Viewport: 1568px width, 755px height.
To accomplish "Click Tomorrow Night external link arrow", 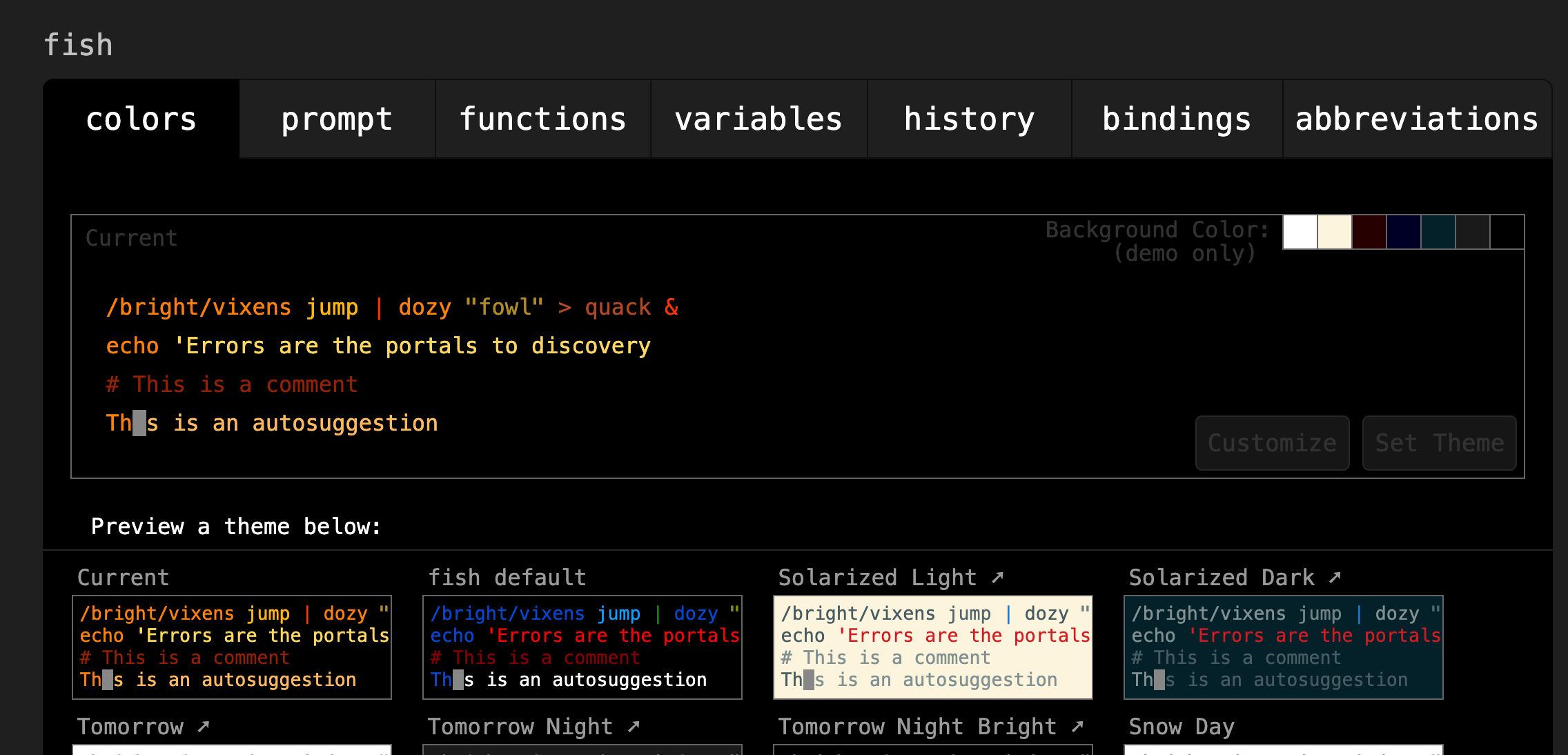I will [x=633, y=726].
